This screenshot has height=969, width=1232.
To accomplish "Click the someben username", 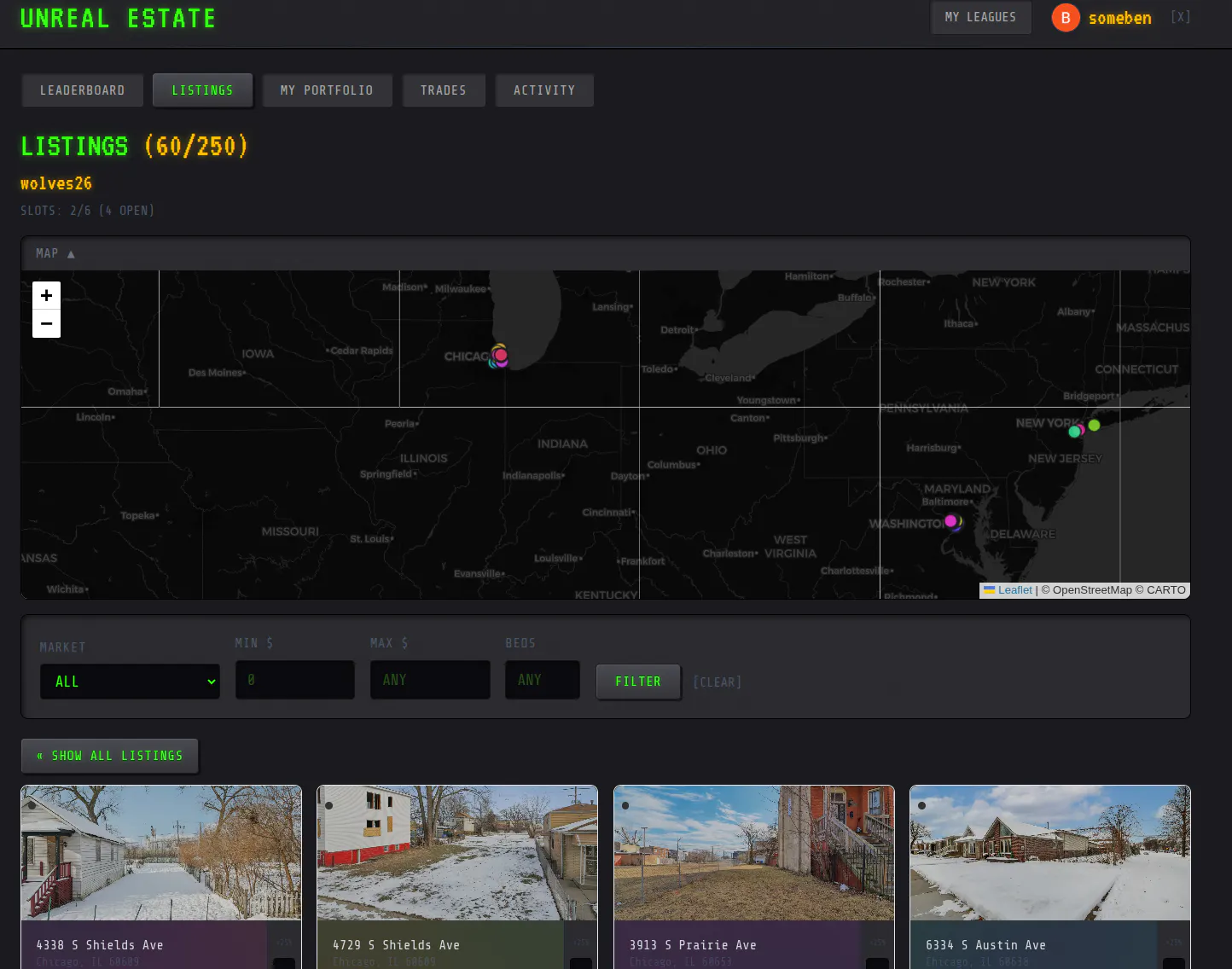I will [1119, 18].
